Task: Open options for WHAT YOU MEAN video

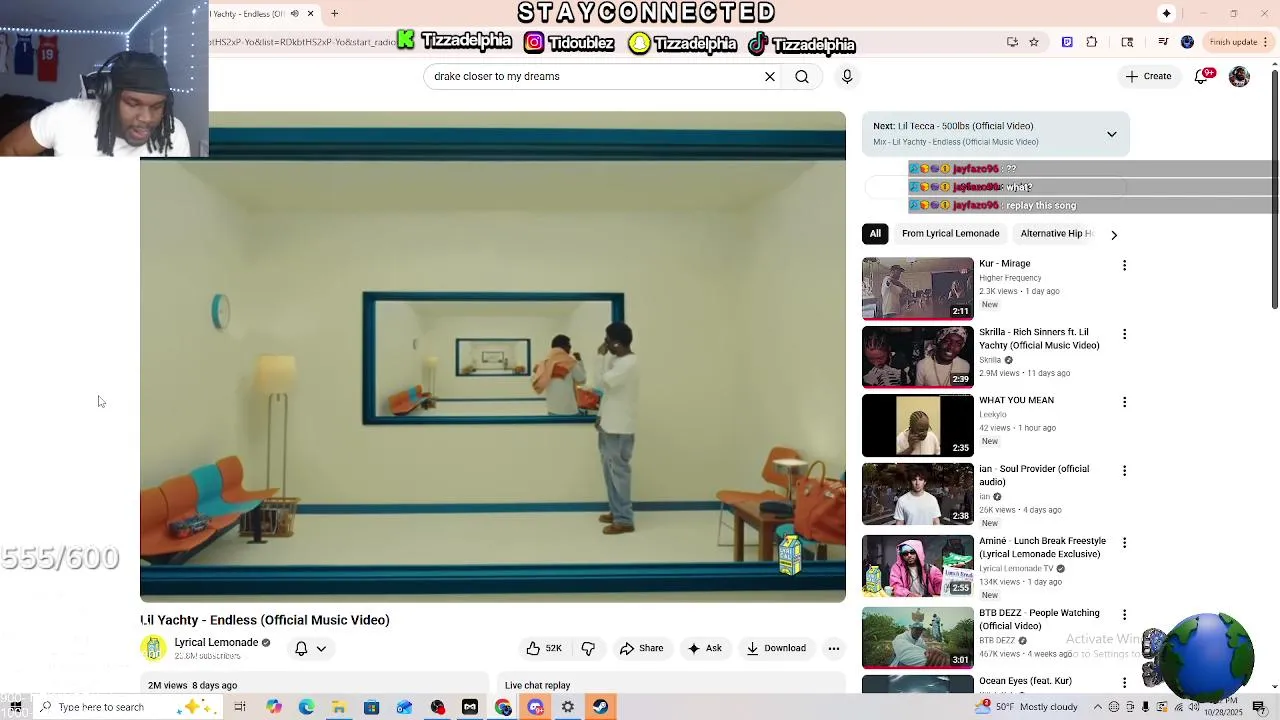Action: 1124,402
